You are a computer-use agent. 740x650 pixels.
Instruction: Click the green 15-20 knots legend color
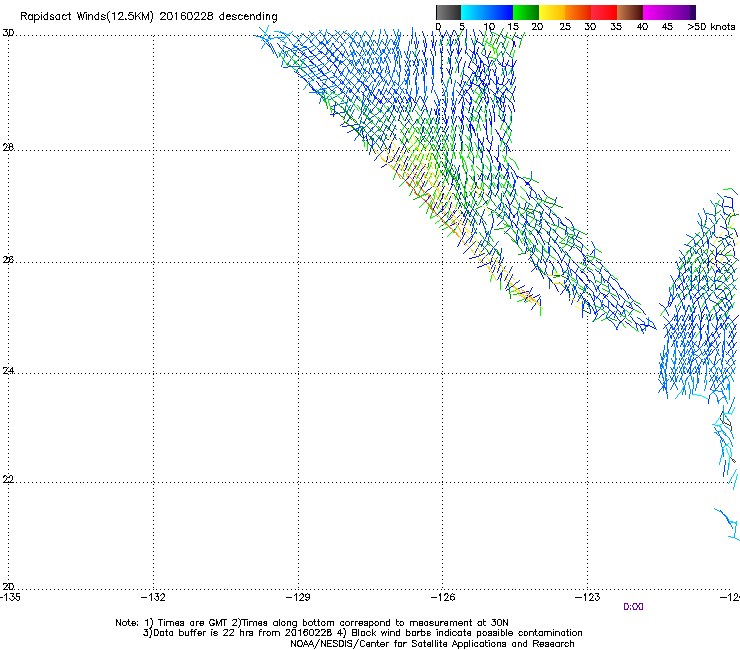526,12
